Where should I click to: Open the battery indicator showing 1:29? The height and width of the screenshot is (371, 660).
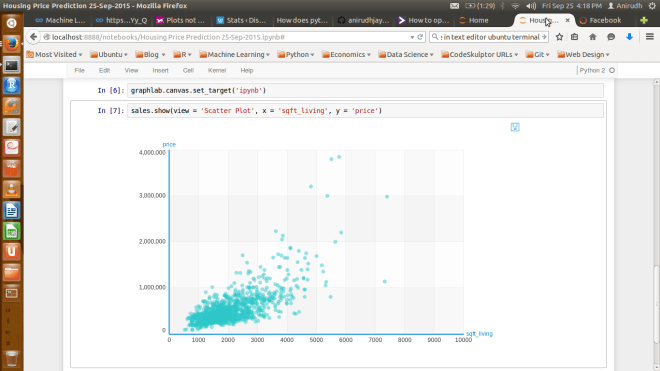(x=480, y=6)
